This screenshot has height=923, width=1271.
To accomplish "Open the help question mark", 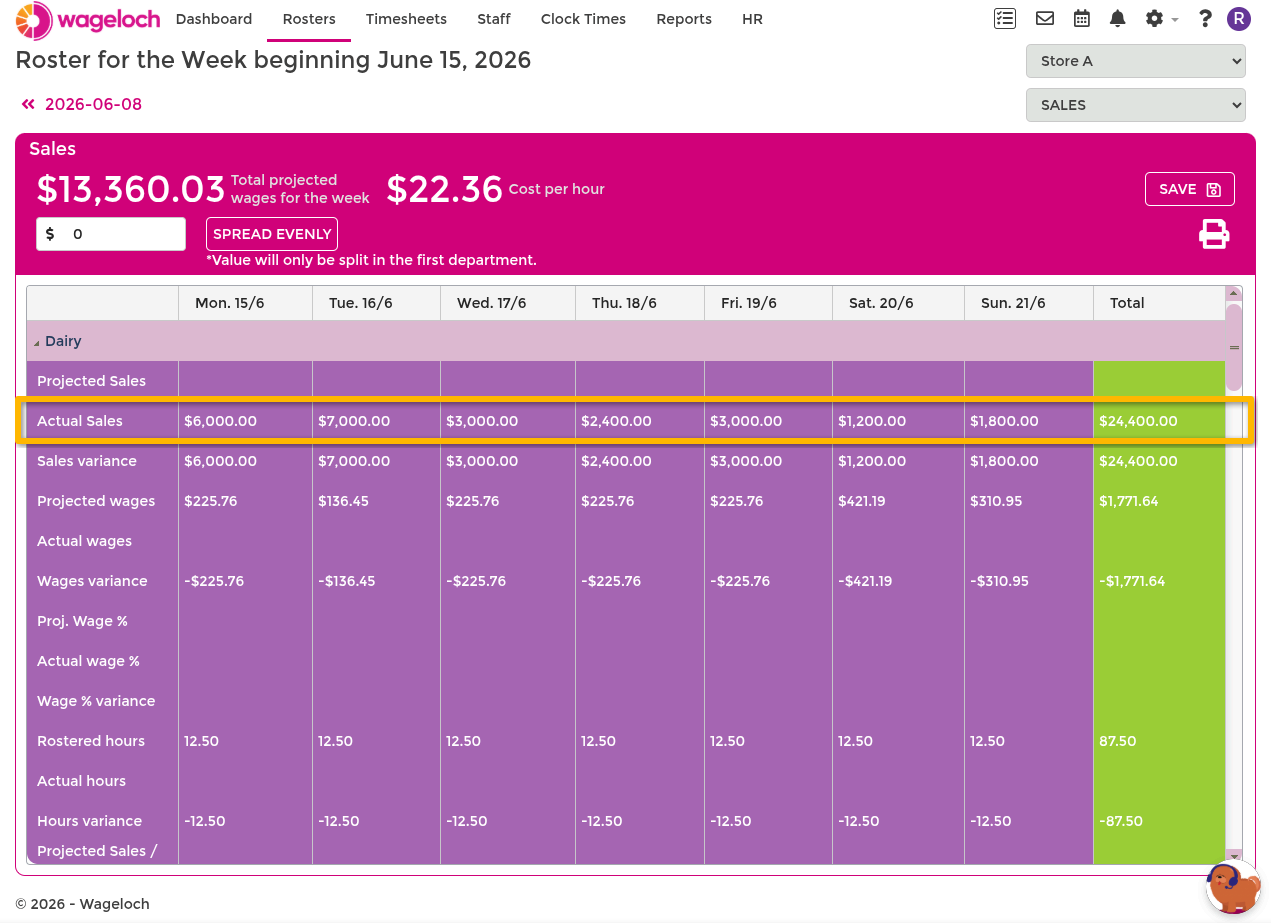I will [1205, 19].
